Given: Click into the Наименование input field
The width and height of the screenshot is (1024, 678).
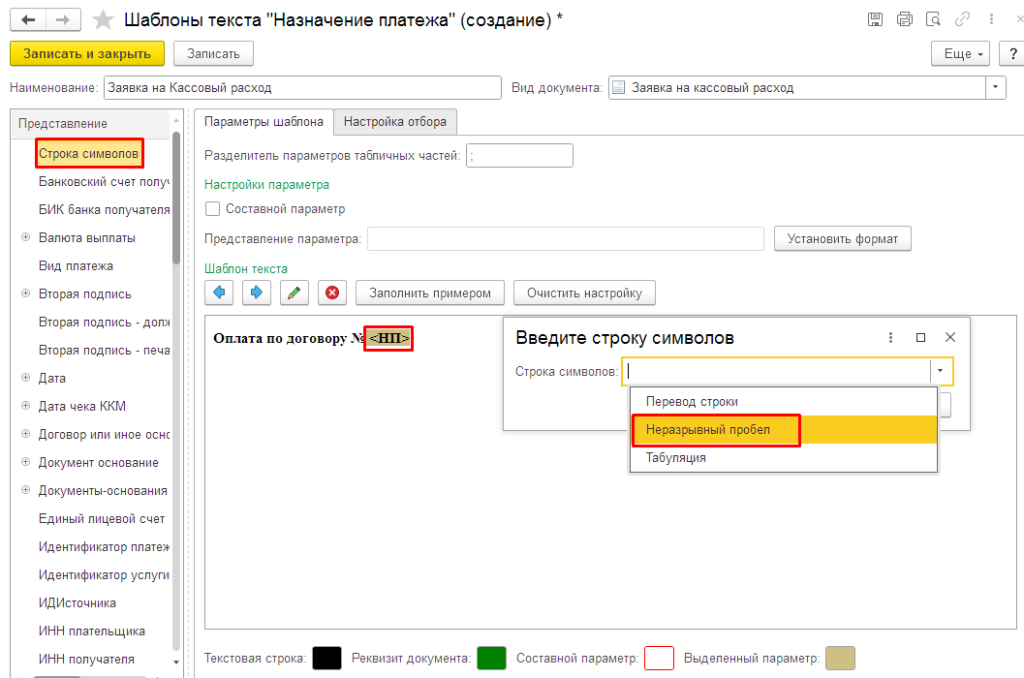Looking at the screenshot, I should coord(302,88).
